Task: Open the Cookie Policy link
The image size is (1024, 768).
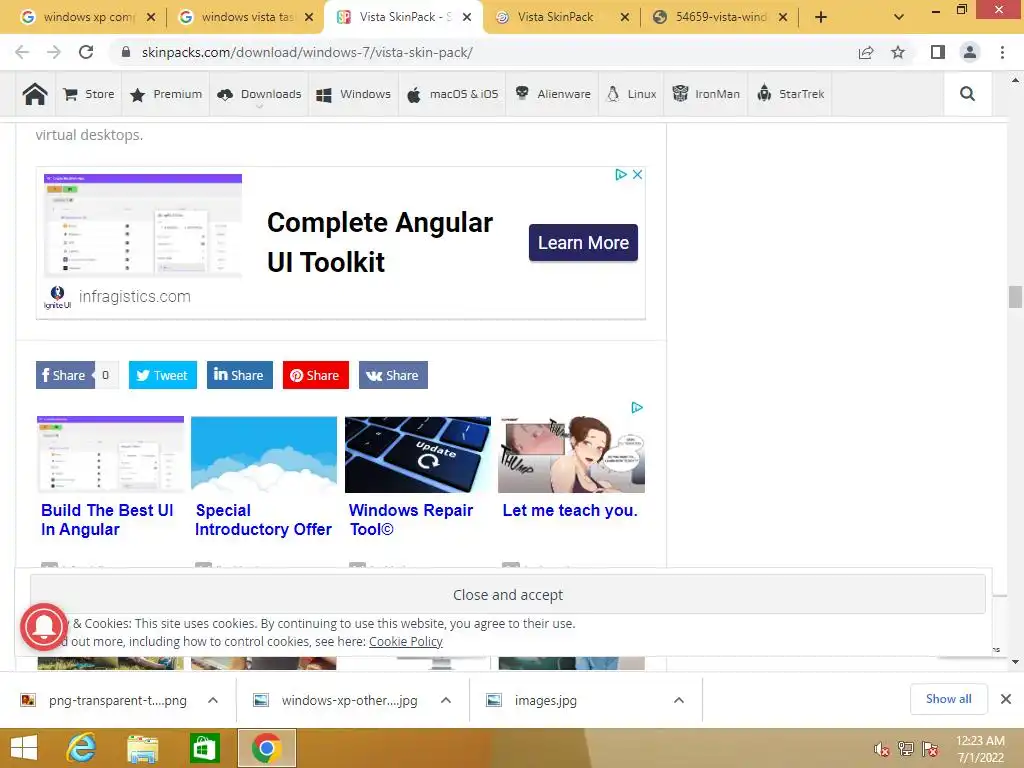Action: 406,642
